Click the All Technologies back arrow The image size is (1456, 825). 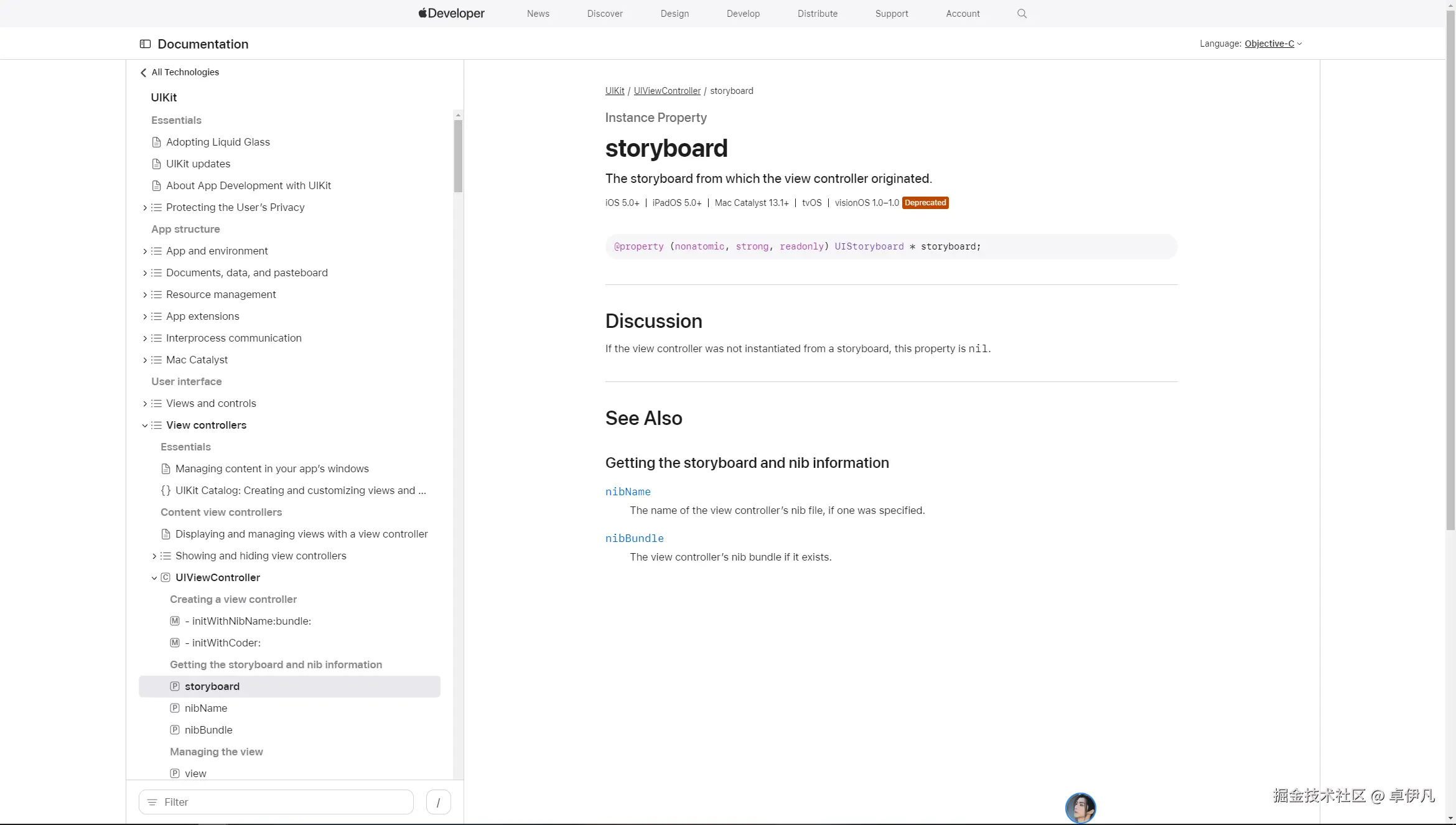144,72
